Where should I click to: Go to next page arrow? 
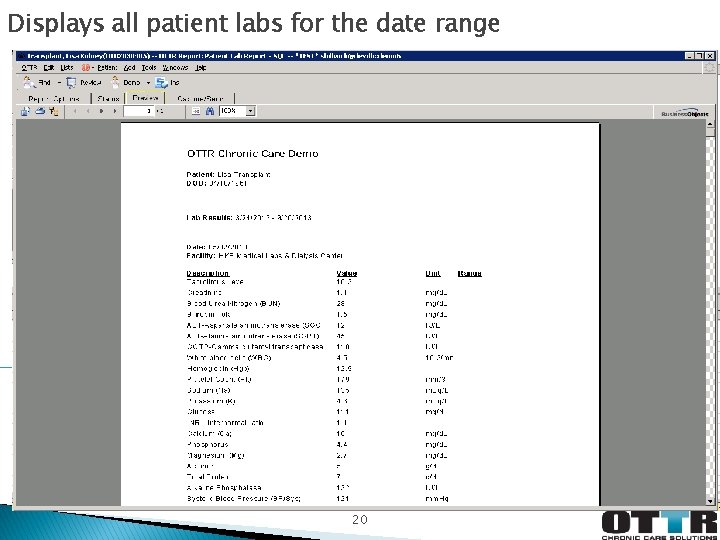(x=101, y=111)
